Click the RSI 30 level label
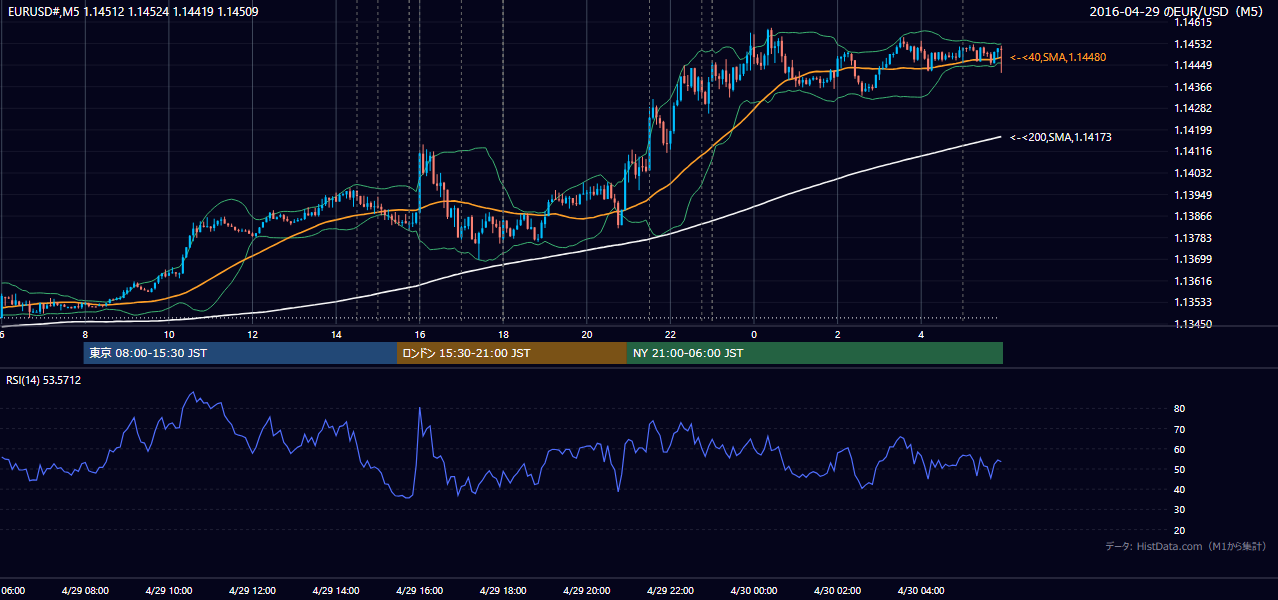The image size is (1278, 600). click(1180, 509)
